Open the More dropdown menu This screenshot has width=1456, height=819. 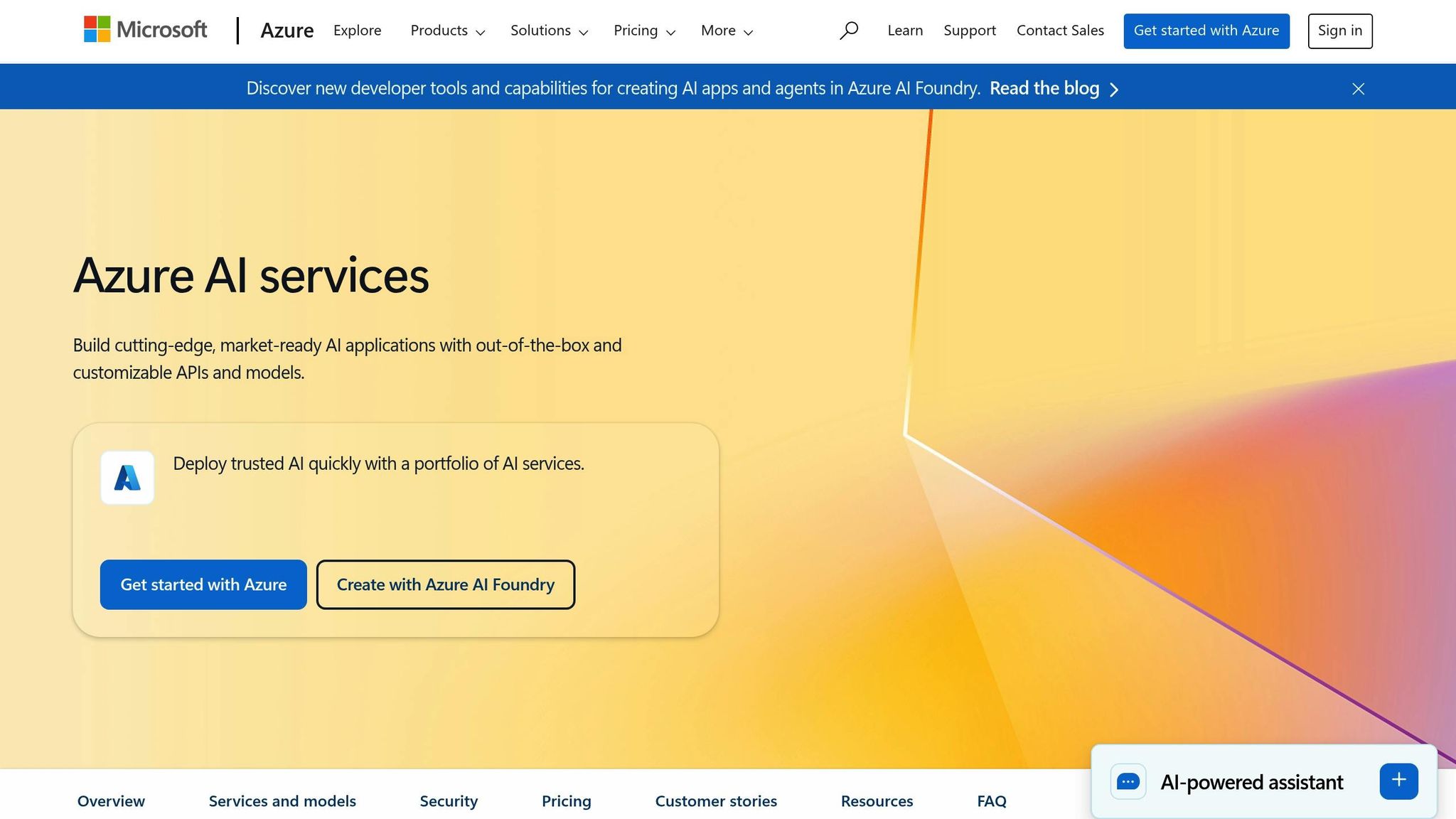pyautogui.click(x=727, y=31)
